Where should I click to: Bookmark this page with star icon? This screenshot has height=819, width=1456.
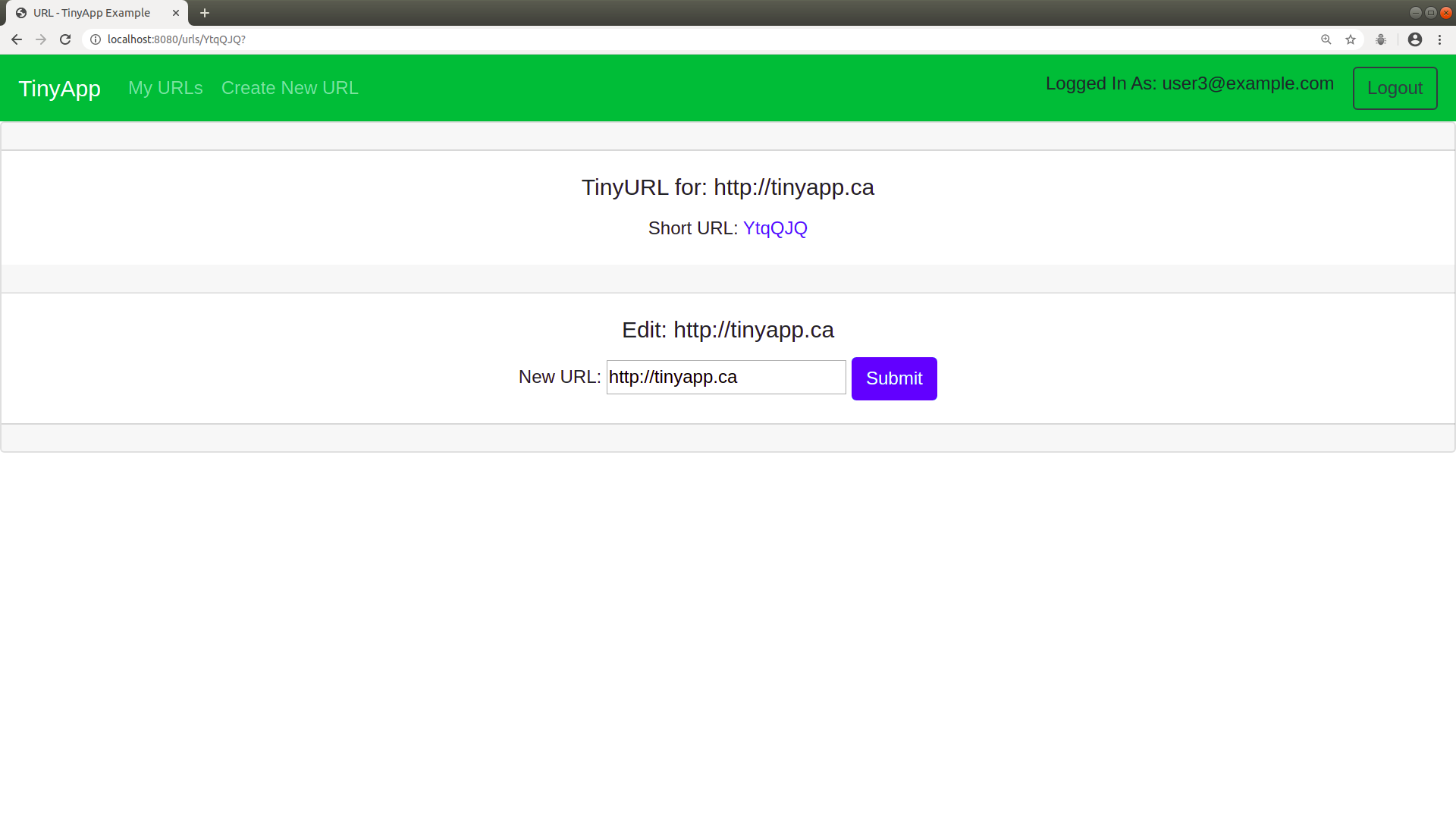click(x=1351, y=39)
